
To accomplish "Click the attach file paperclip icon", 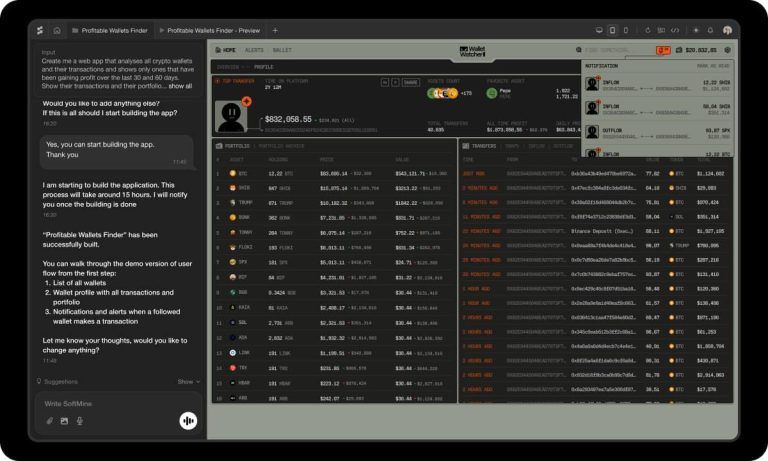I will coord(49,421).
